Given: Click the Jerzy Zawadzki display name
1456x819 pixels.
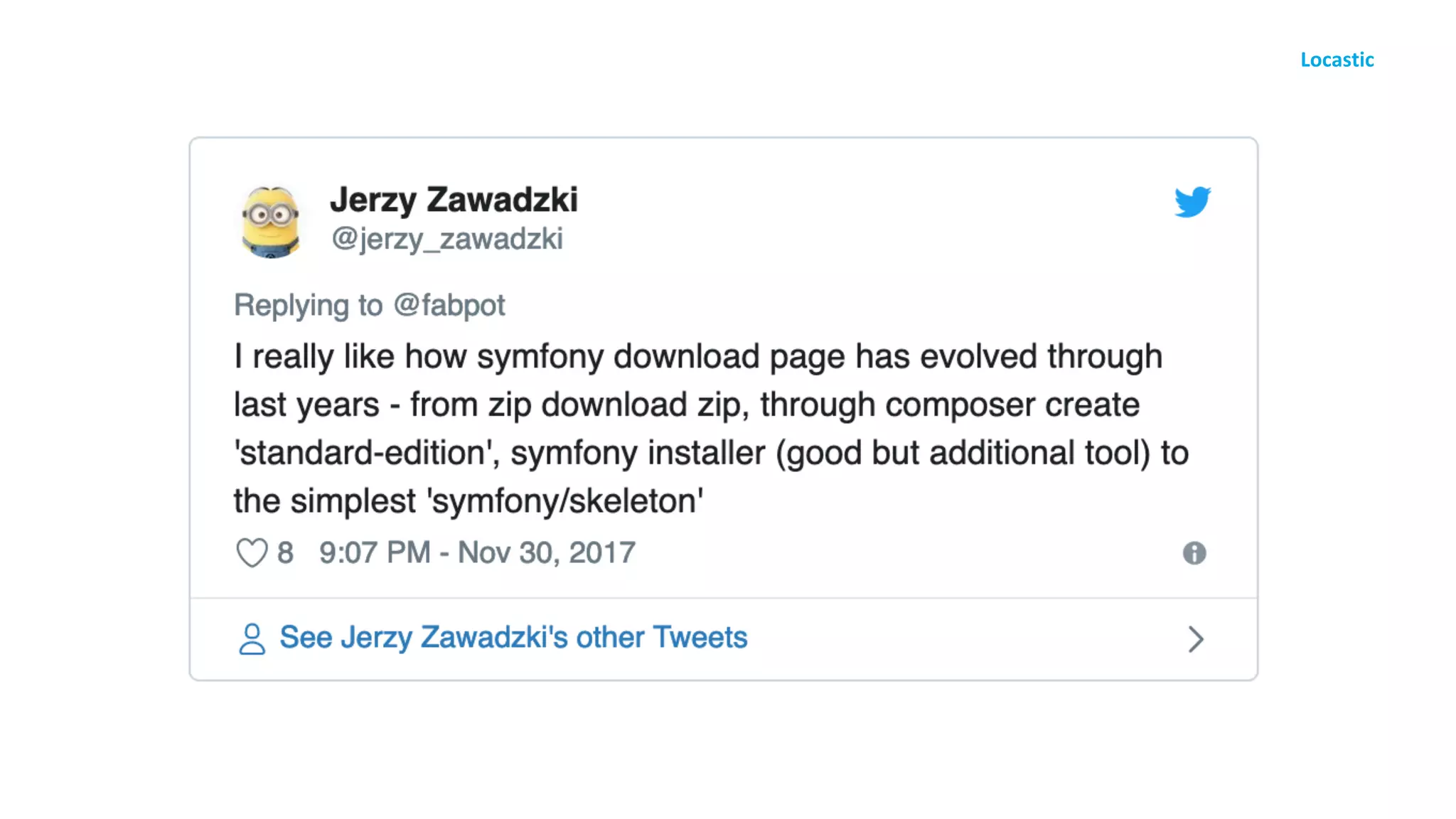Looking at the screenshot, I should point(454,200).
